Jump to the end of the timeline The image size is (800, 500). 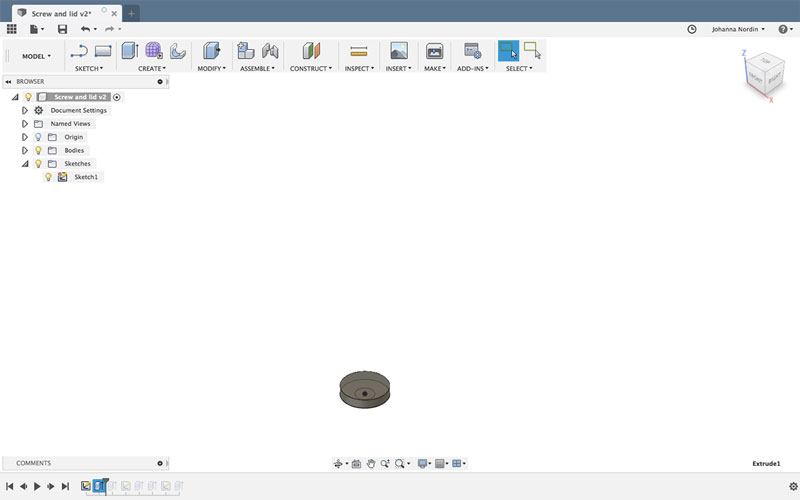65,487
